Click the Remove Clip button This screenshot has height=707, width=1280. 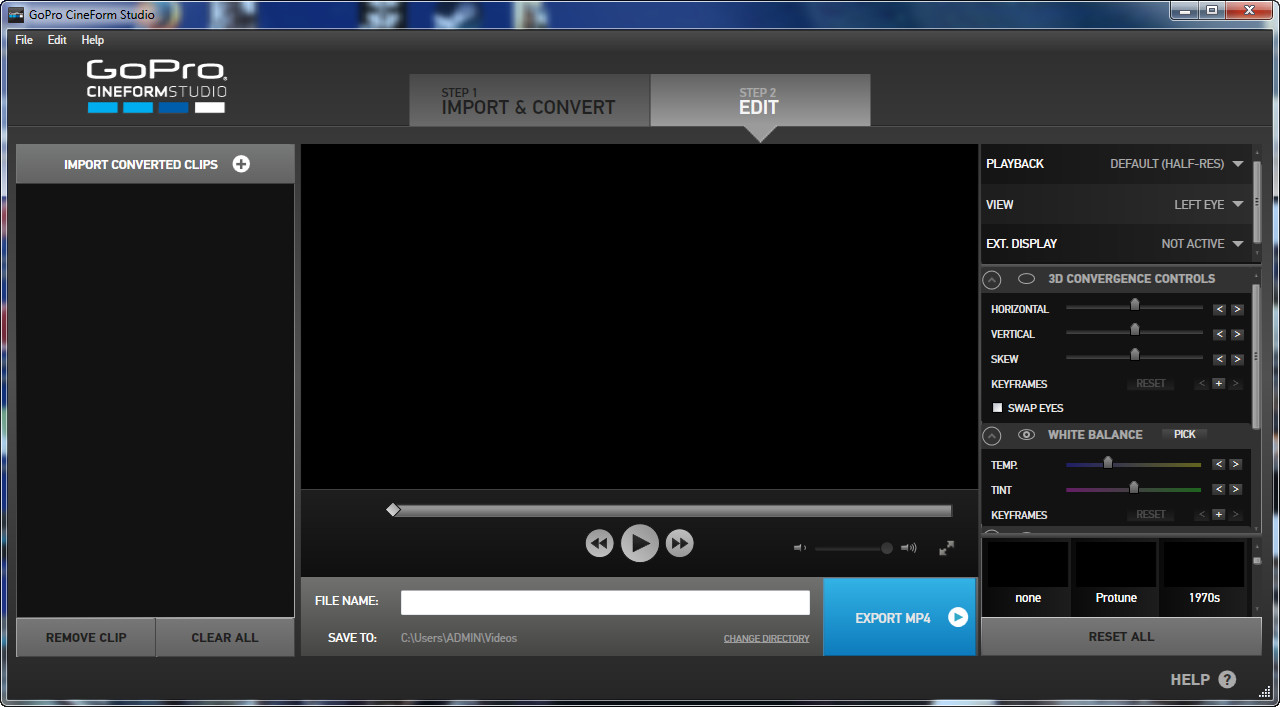coord(86,637)
